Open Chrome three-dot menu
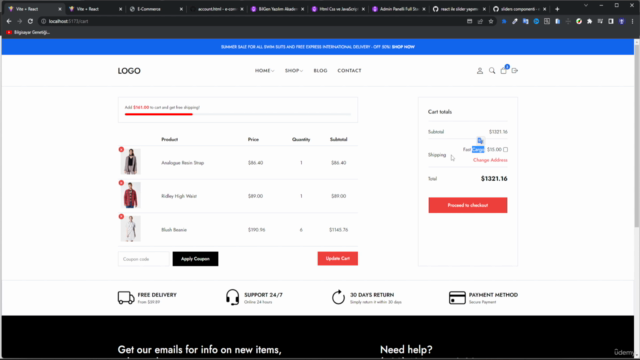 pyautogui.click(x=632, y=21)
